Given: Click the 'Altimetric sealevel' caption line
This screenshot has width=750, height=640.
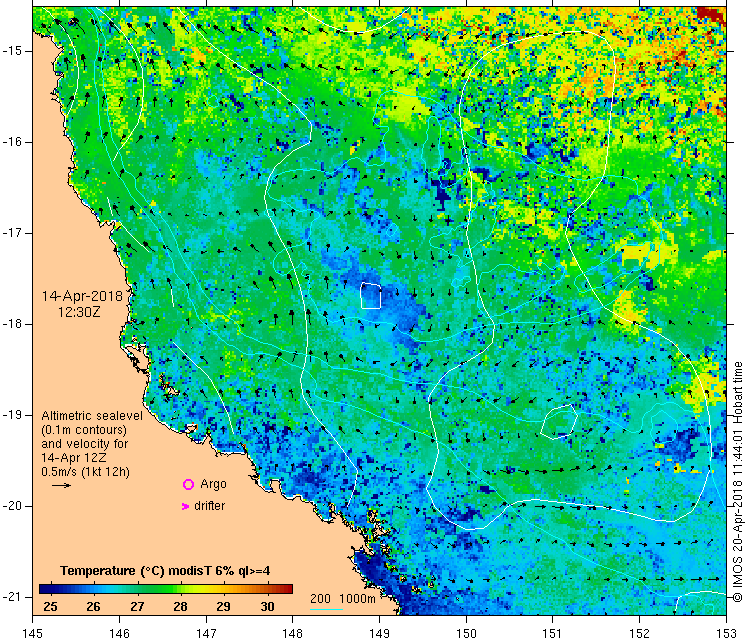Looking at the screenshot, I should click(92, 416).
